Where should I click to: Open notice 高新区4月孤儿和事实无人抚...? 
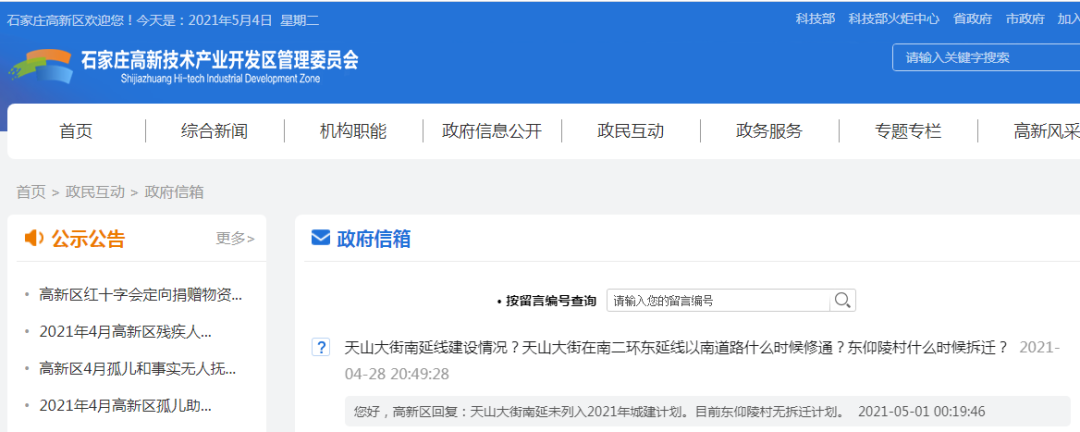click(138, 369)
